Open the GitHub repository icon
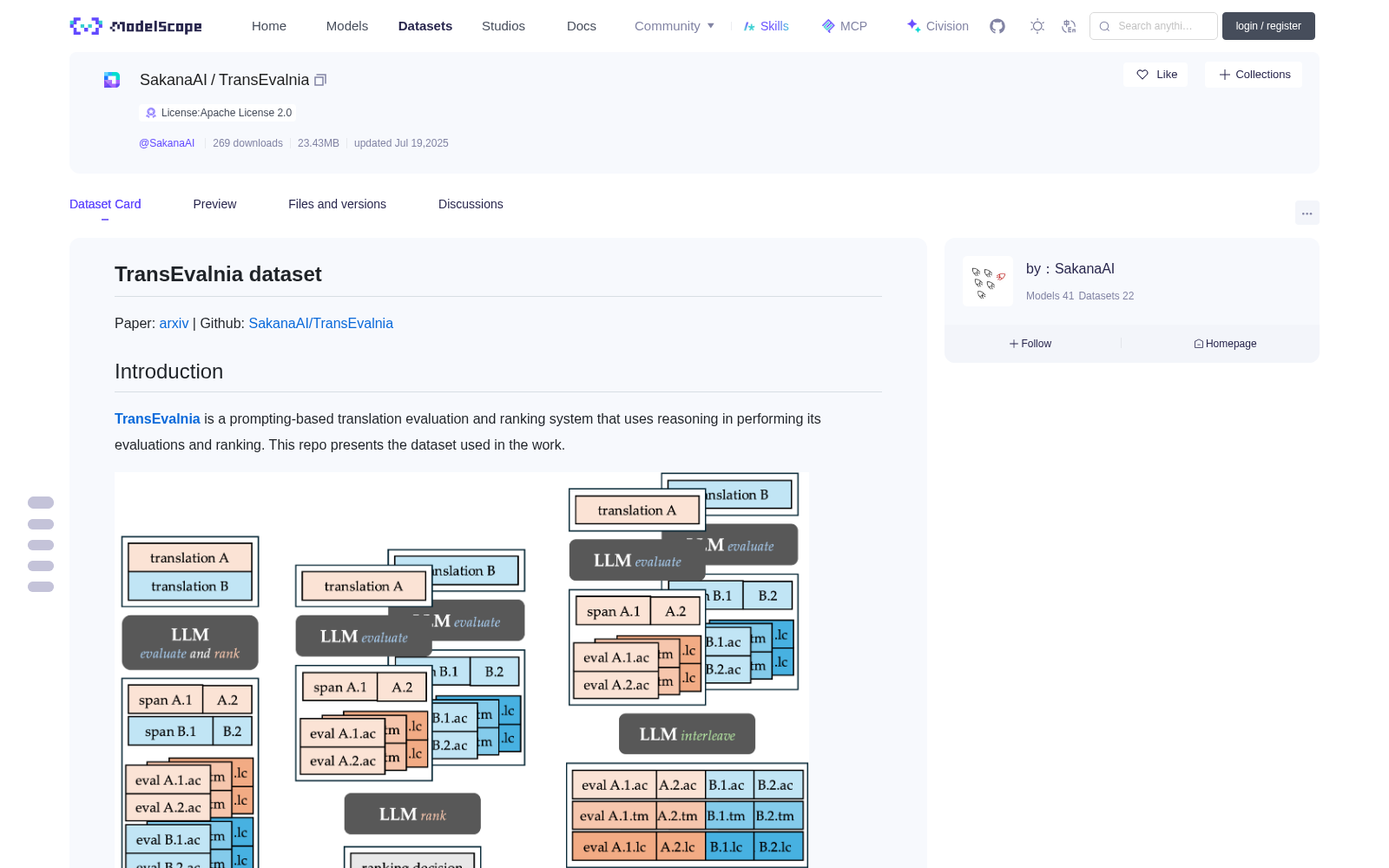The height and width of the screenshot is (868, 1389). [997, 26]
